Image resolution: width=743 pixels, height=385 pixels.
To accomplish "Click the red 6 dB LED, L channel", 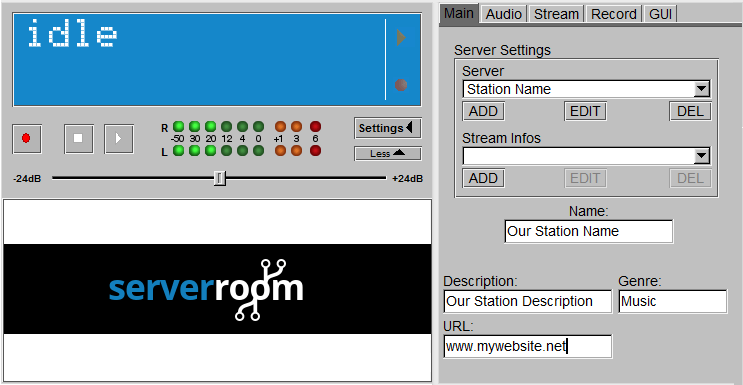I will [315, 151].
